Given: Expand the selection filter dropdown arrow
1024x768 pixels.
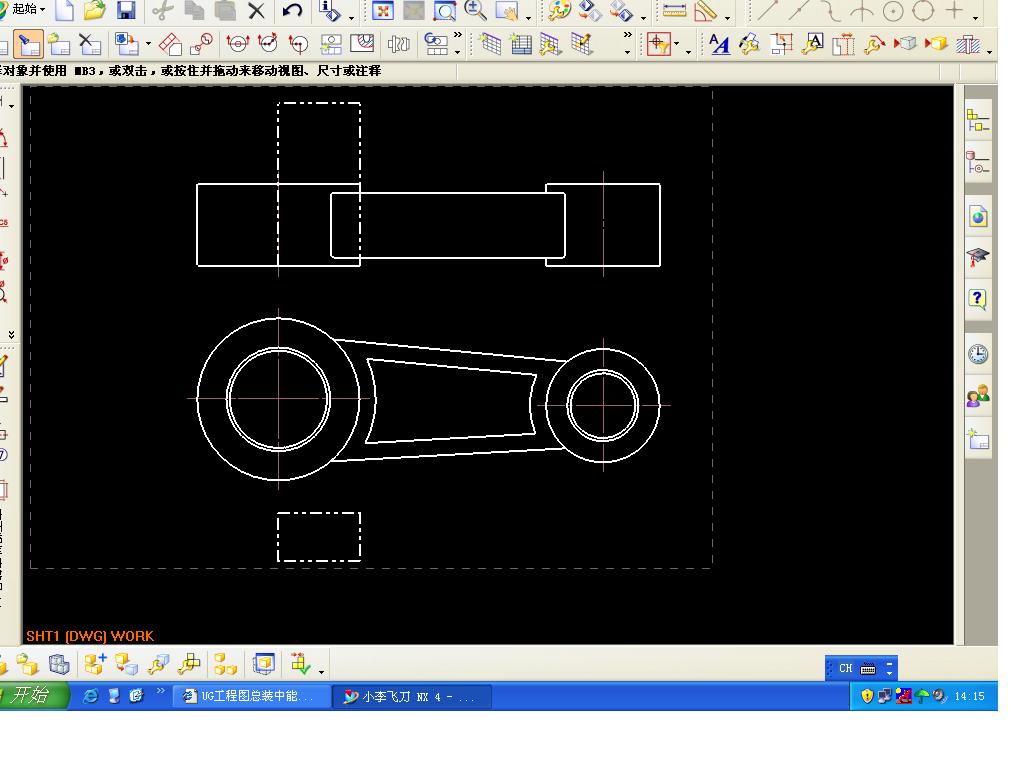Looking at the screenshot, I should 677,44.
